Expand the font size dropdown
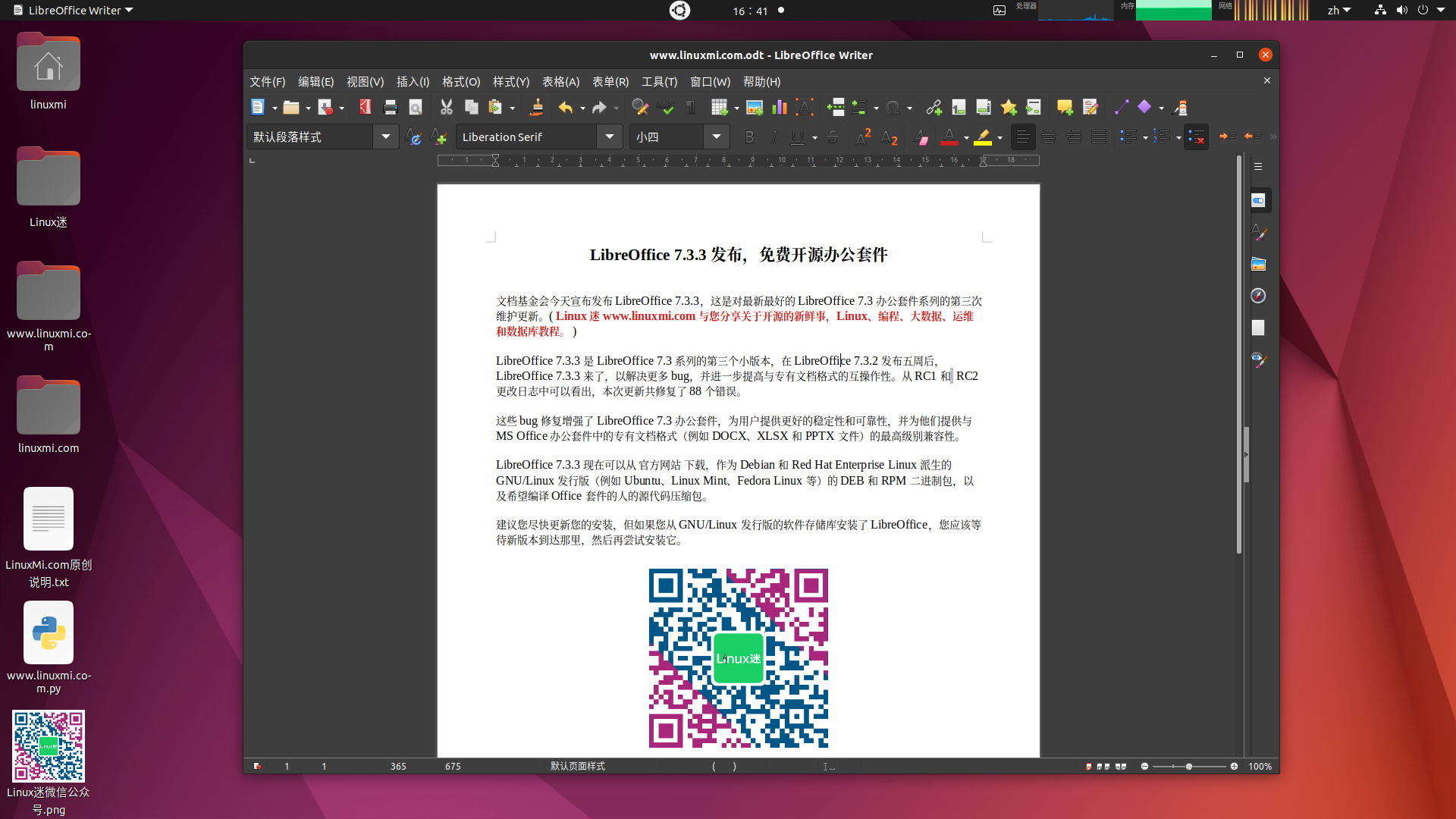Viewport: 1456px width, 819px height. pos(717,137)
